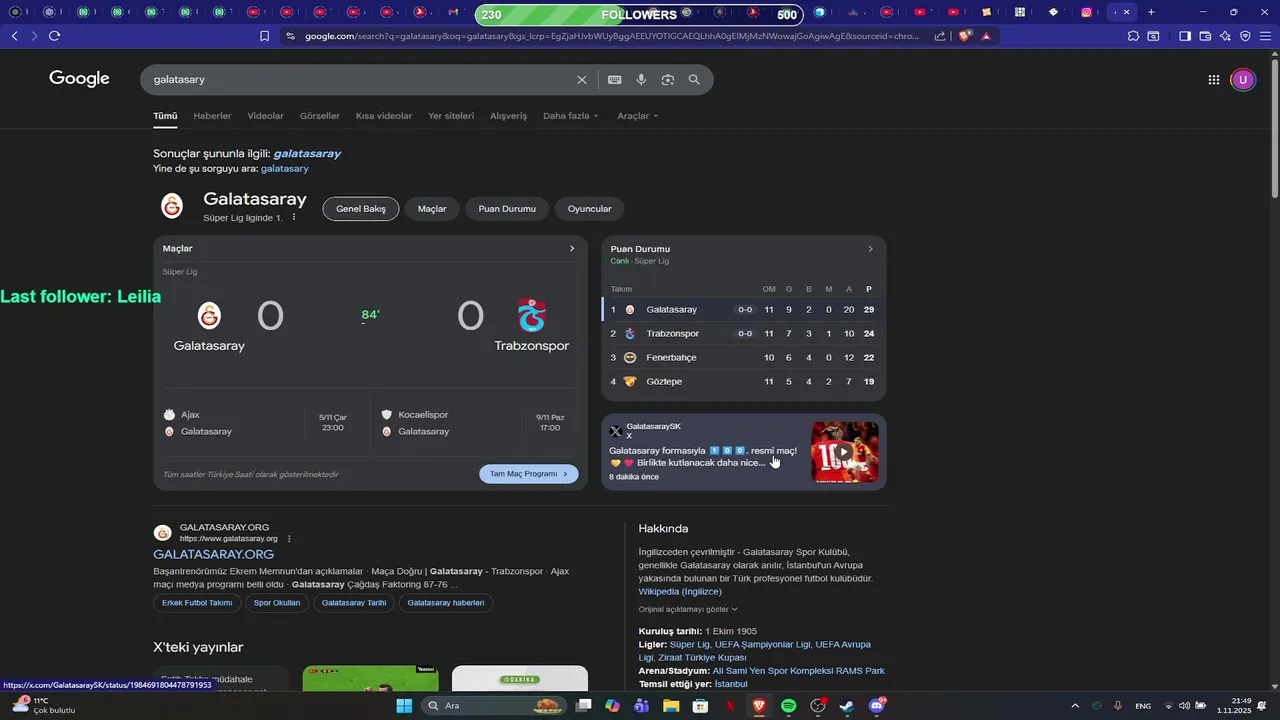Image resolution: width=1280 pixels, height=720 pixels.
Task: Expand the Maçlar card arrow
Action: (x=572, y=248)
